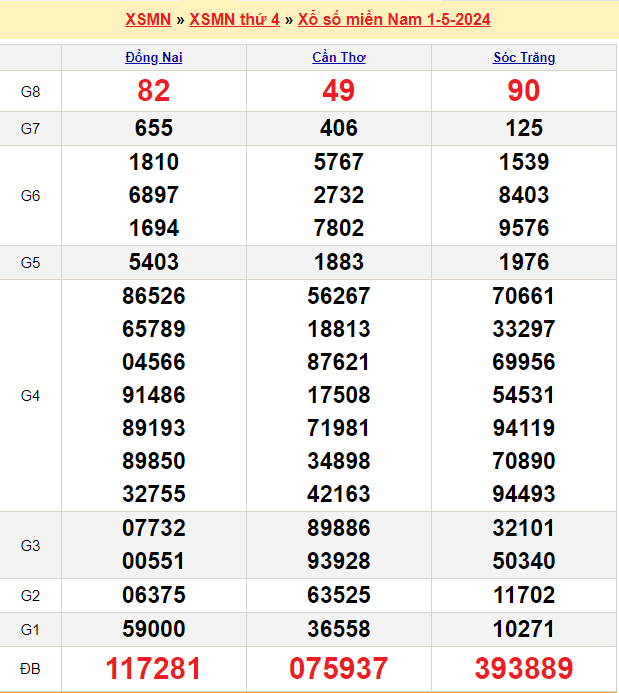Image resolution: width=619 pixels, height=693 pixels.
Task: Open the XSMN thứ 4 link
Action: [234, 20]
